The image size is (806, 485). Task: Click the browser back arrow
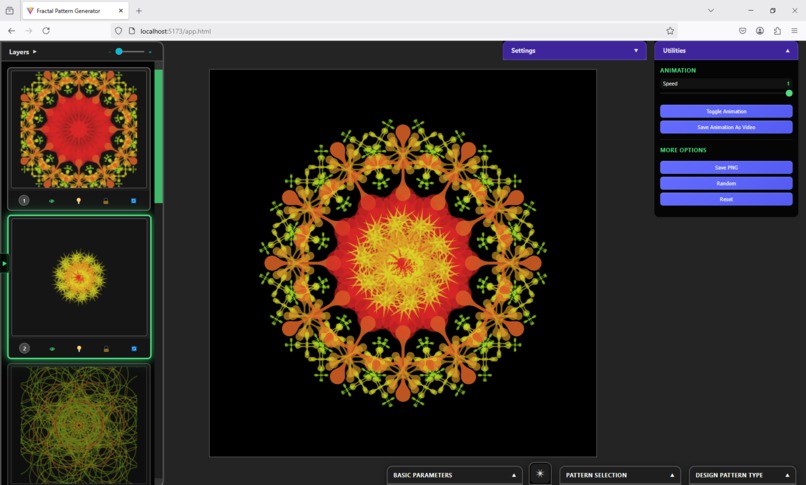pos(11,31)
